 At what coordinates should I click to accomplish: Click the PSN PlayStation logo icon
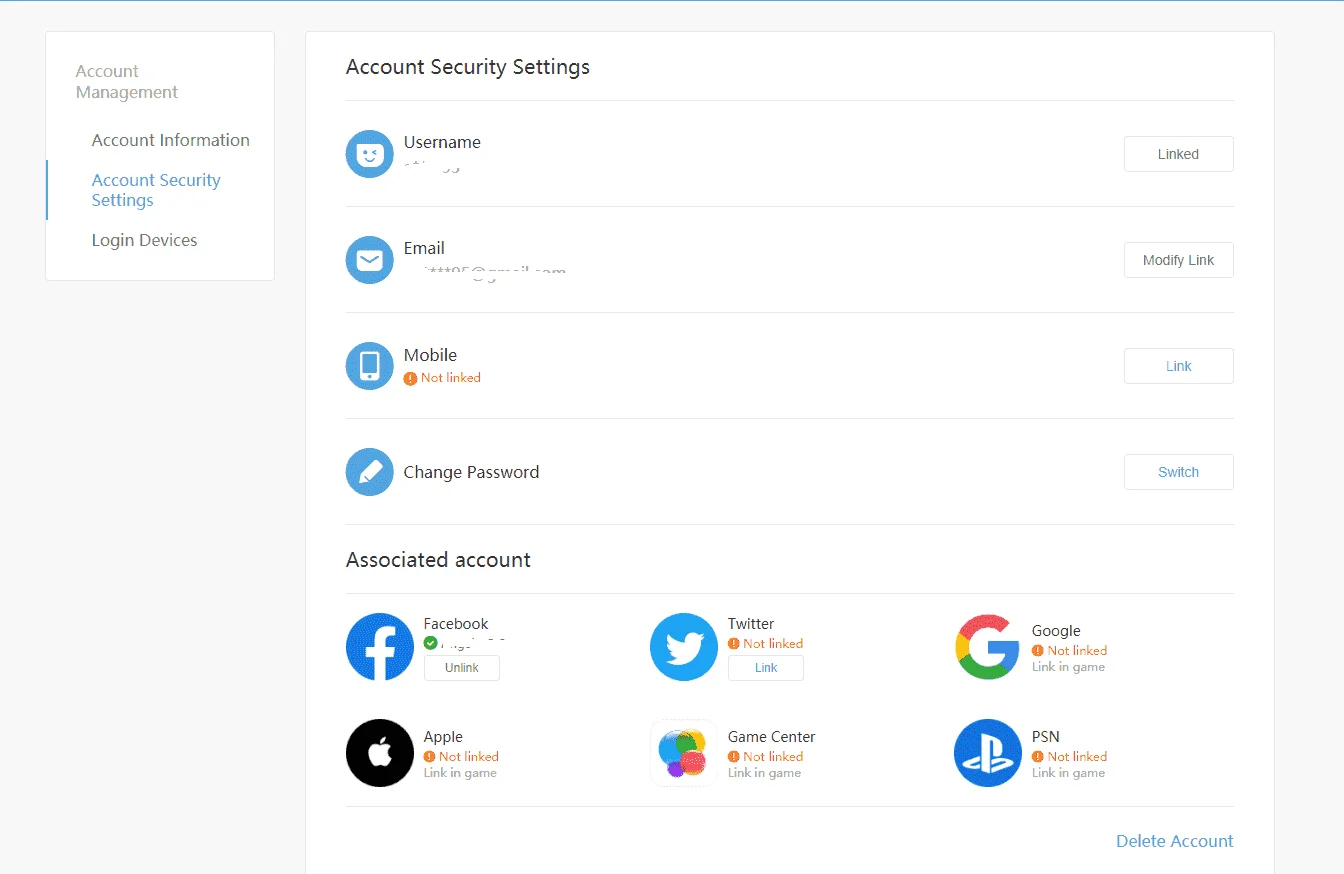[988, 753]
